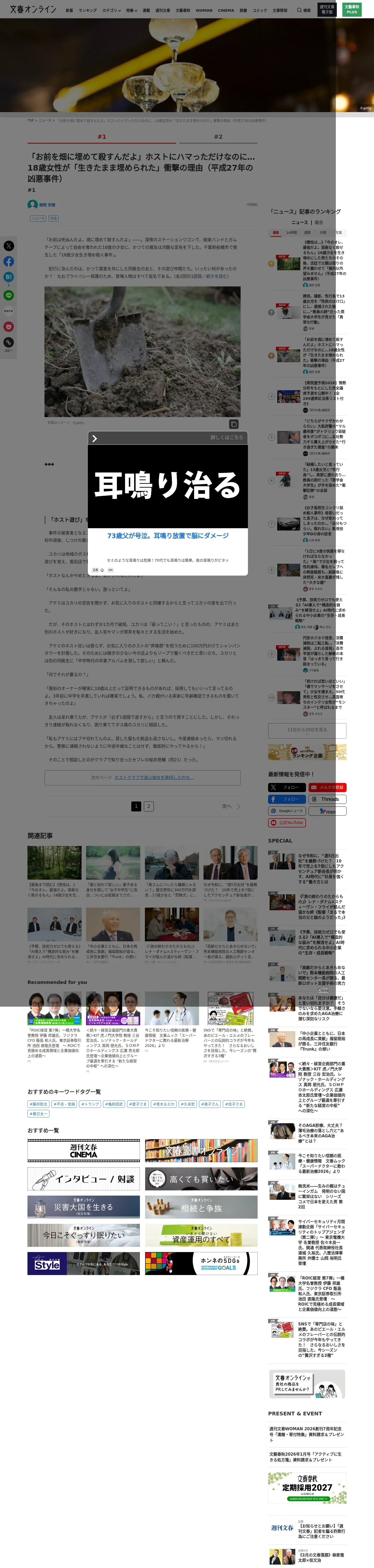Open the 特集 dropdown in the header

(x=132, y=10)
